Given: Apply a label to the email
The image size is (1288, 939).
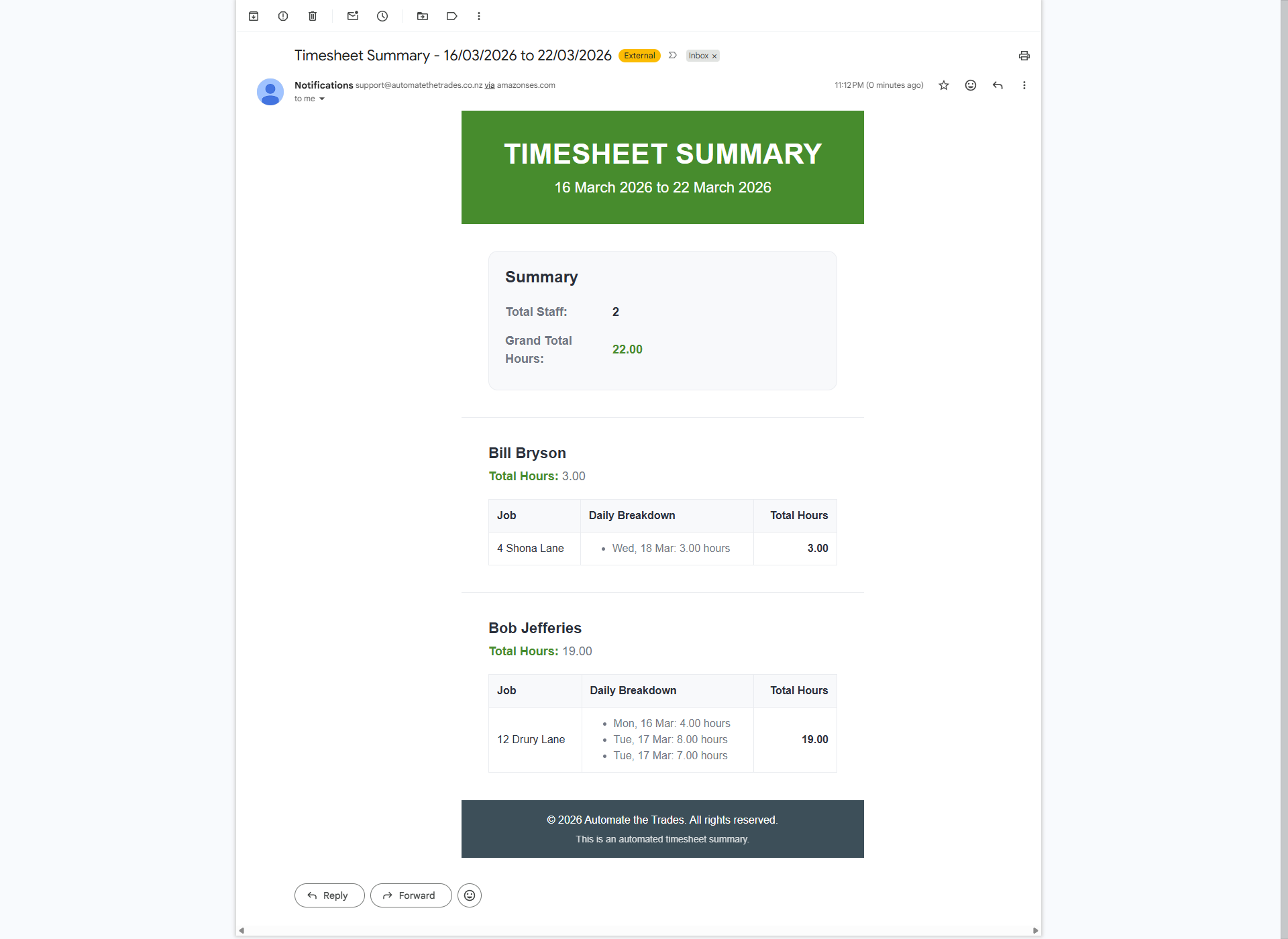Looking at the screenshot, I should 451,15.
